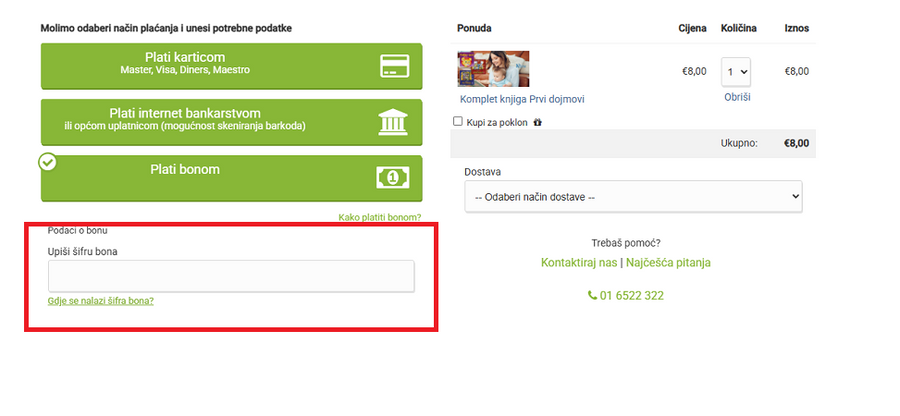Click the cash banknote icon
The height and width of the screenshot is (416, 900).
[x=394, y=177]
